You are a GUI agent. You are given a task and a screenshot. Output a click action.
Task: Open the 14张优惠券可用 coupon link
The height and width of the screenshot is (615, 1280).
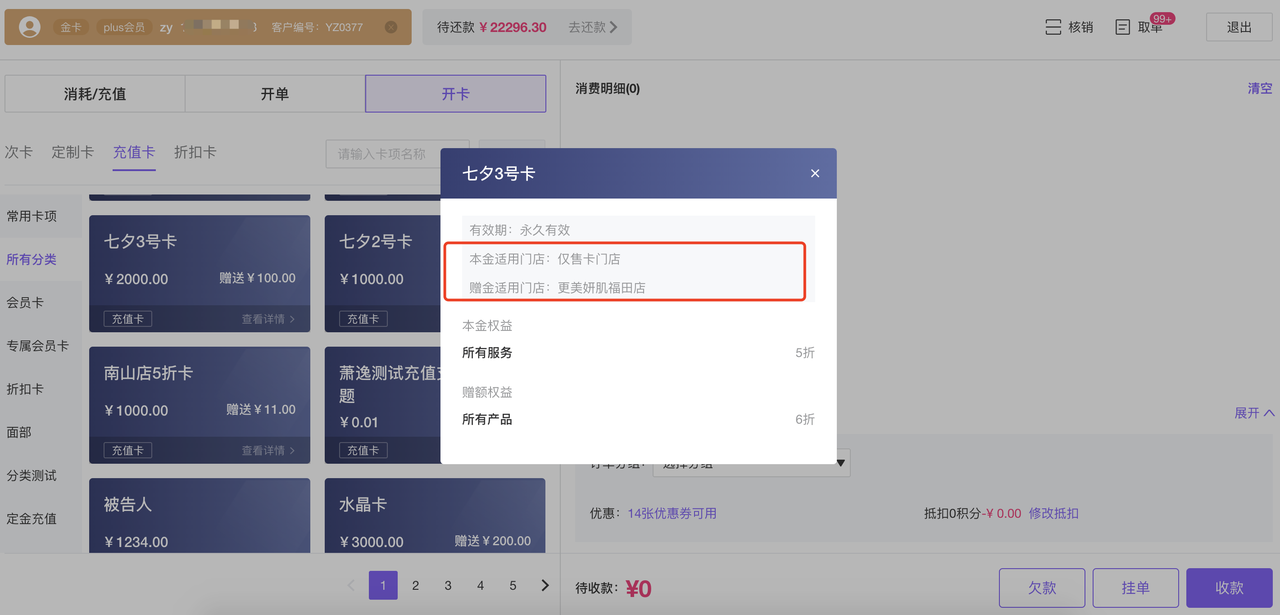(672, 513)
